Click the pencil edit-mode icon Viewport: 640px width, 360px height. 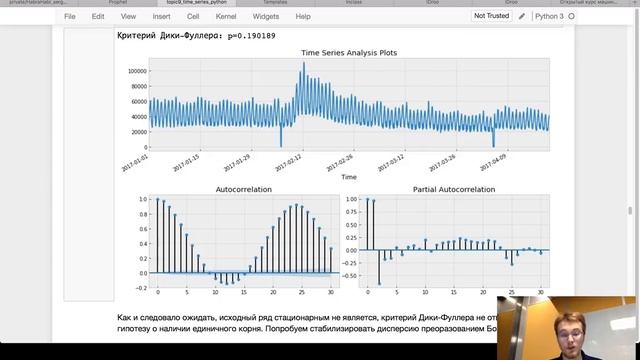pyautogui.click(x=522, y=16)
